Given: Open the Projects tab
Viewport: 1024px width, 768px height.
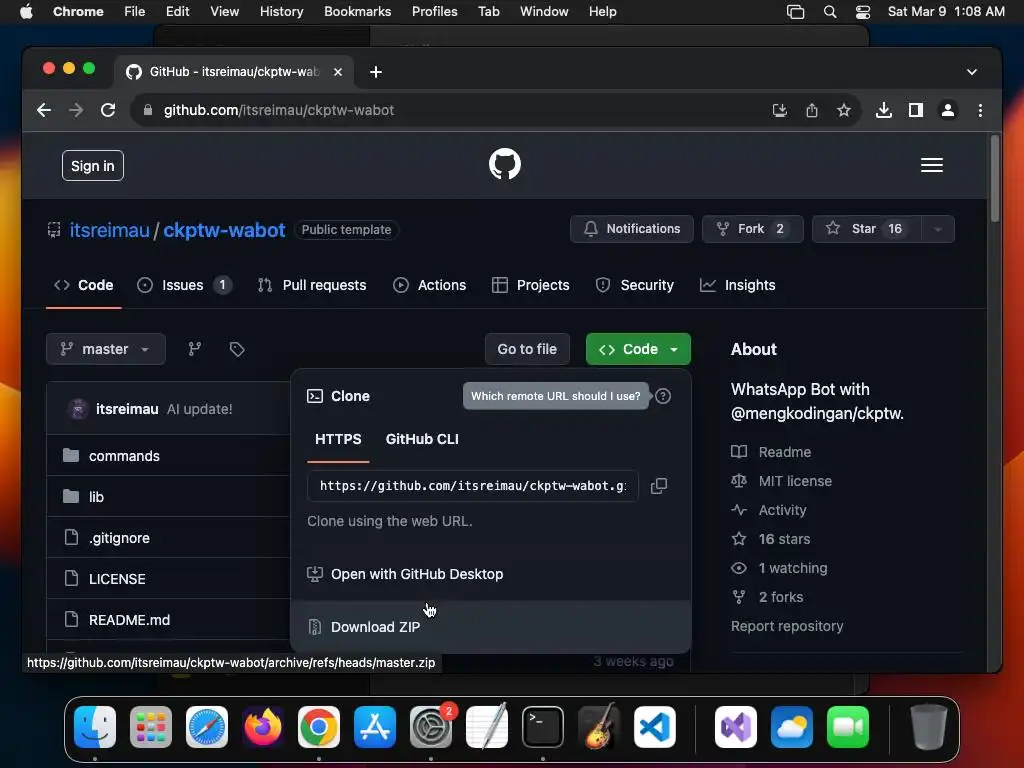Looking at the screenshot, I should 530,285.
